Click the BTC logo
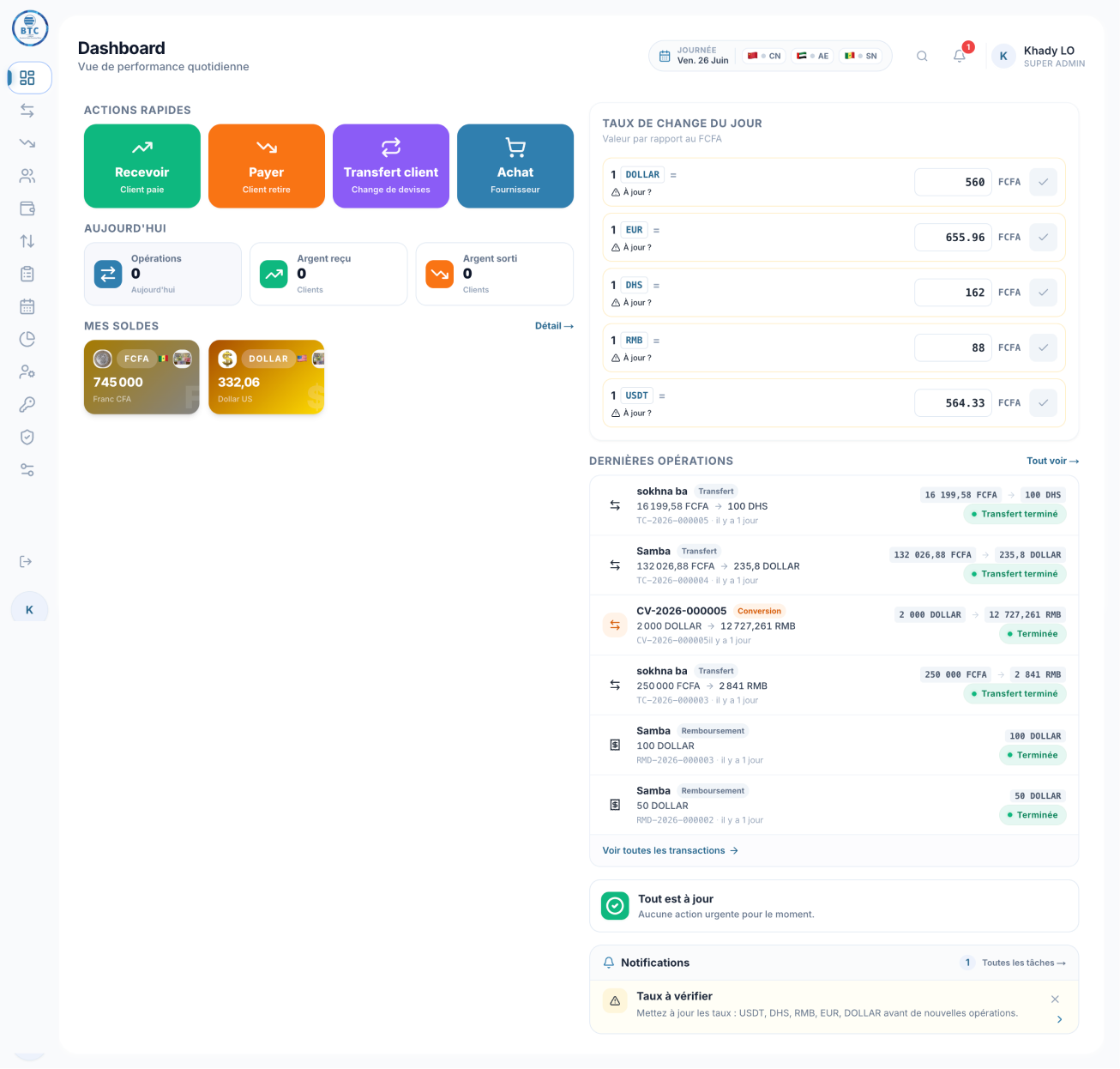 (x=30, y=28)
